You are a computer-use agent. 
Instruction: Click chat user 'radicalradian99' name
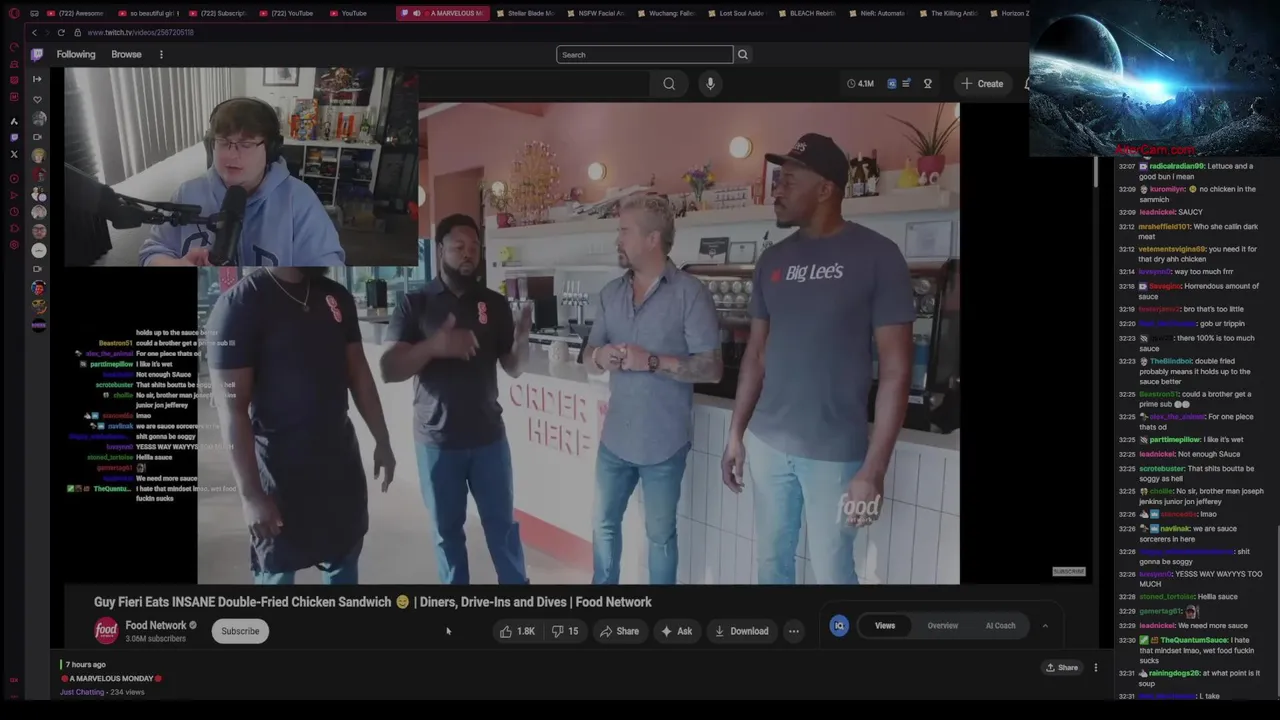(1176, 166)
